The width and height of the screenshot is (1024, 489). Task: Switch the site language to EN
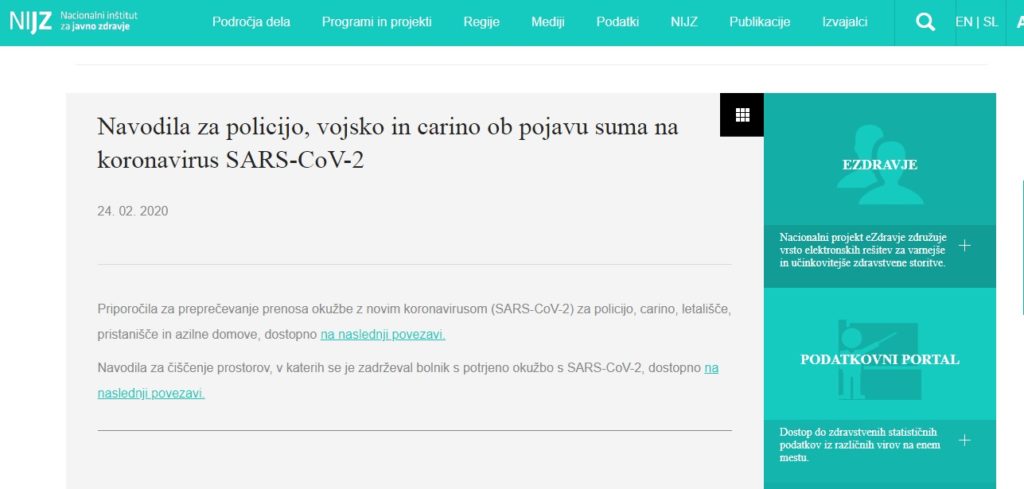(x=964, y=22)
